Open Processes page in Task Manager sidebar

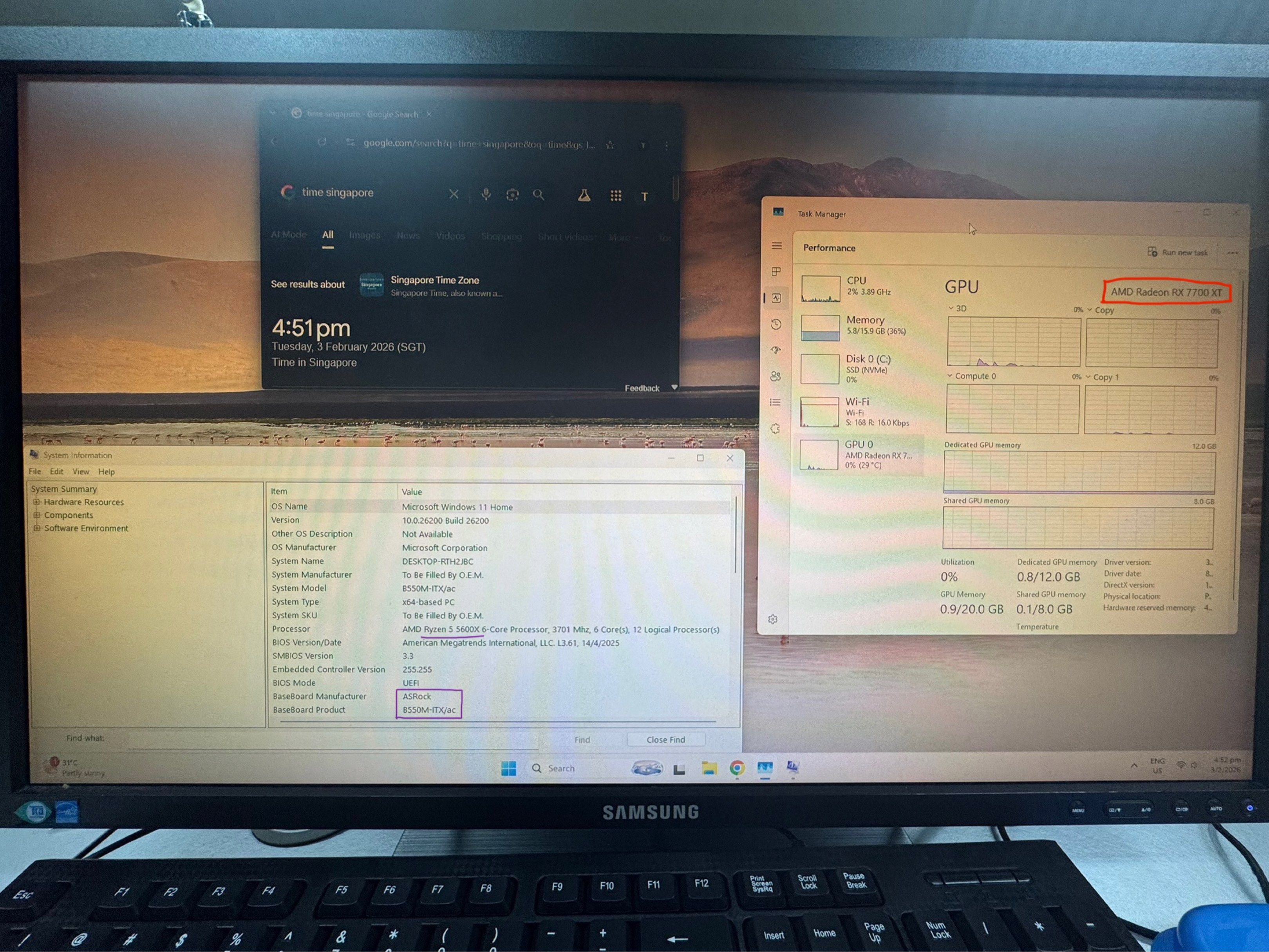pyautogui.click(x=776, y=271)
